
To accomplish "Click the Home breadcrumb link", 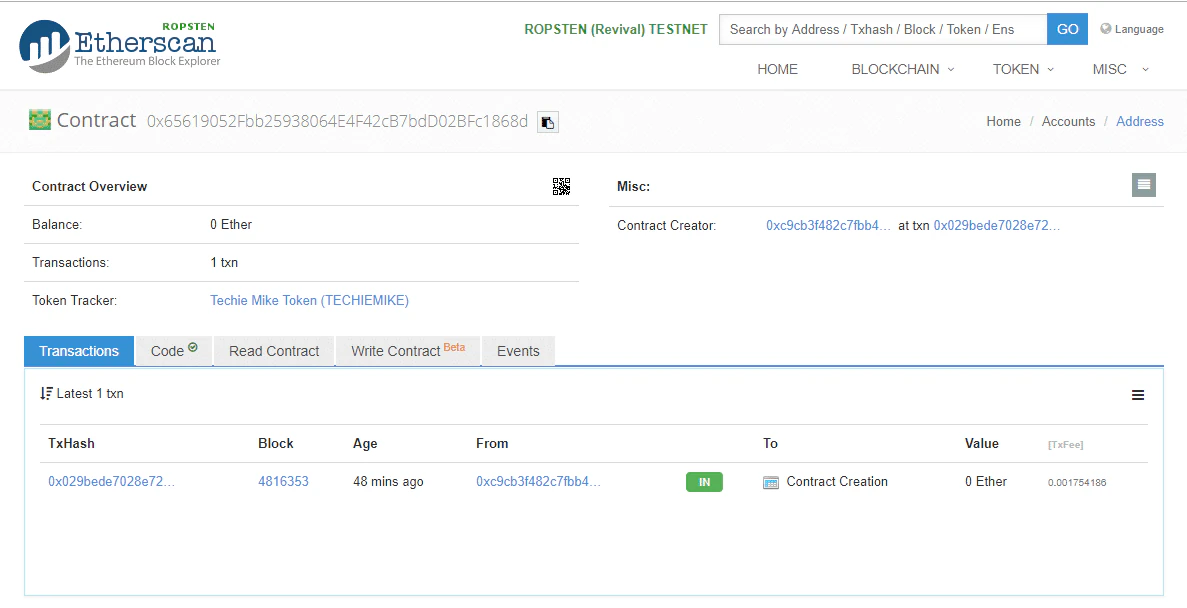I will pos(1003,121).
